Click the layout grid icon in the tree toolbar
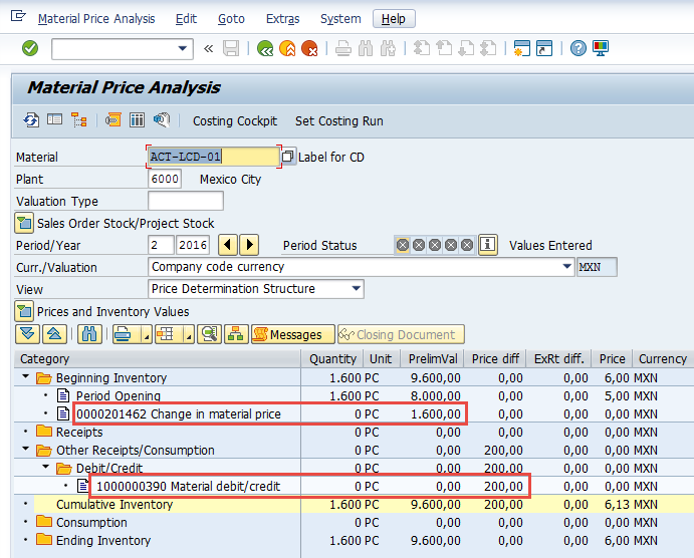Image resolution: width=694 pixels, height=558 pixels. pos(165,335)
